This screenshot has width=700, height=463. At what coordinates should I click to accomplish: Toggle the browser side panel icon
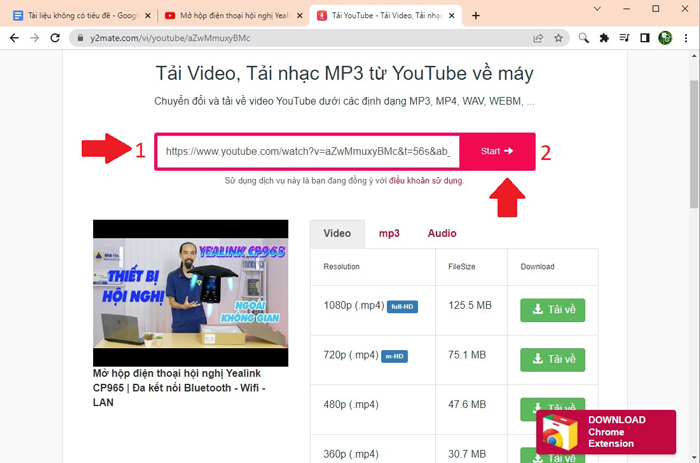[645, 38]
